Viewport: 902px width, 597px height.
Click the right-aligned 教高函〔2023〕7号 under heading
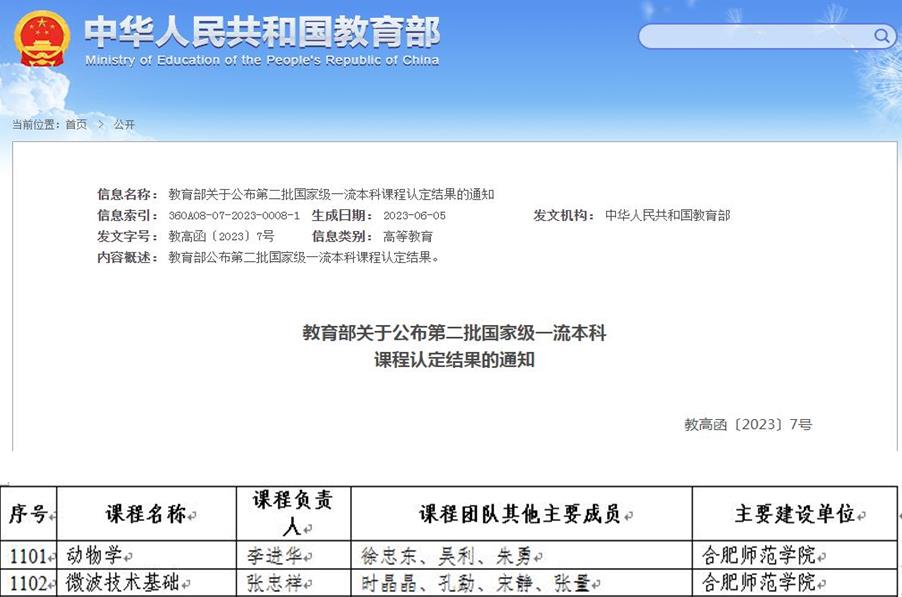[x=748, y=424]
